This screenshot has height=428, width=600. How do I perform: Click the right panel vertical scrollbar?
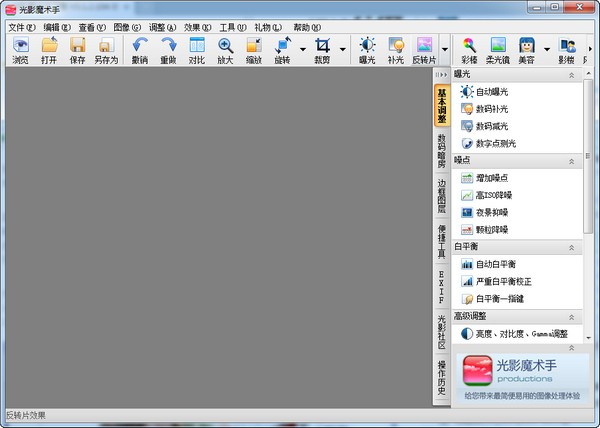pos(588,200)
